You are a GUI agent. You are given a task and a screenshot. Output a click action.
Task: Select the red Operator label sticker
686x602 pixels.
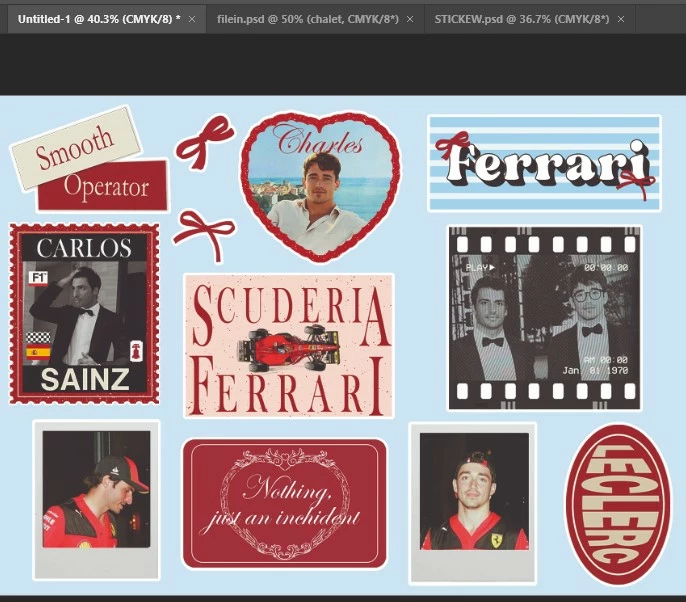tap(103, 186)
